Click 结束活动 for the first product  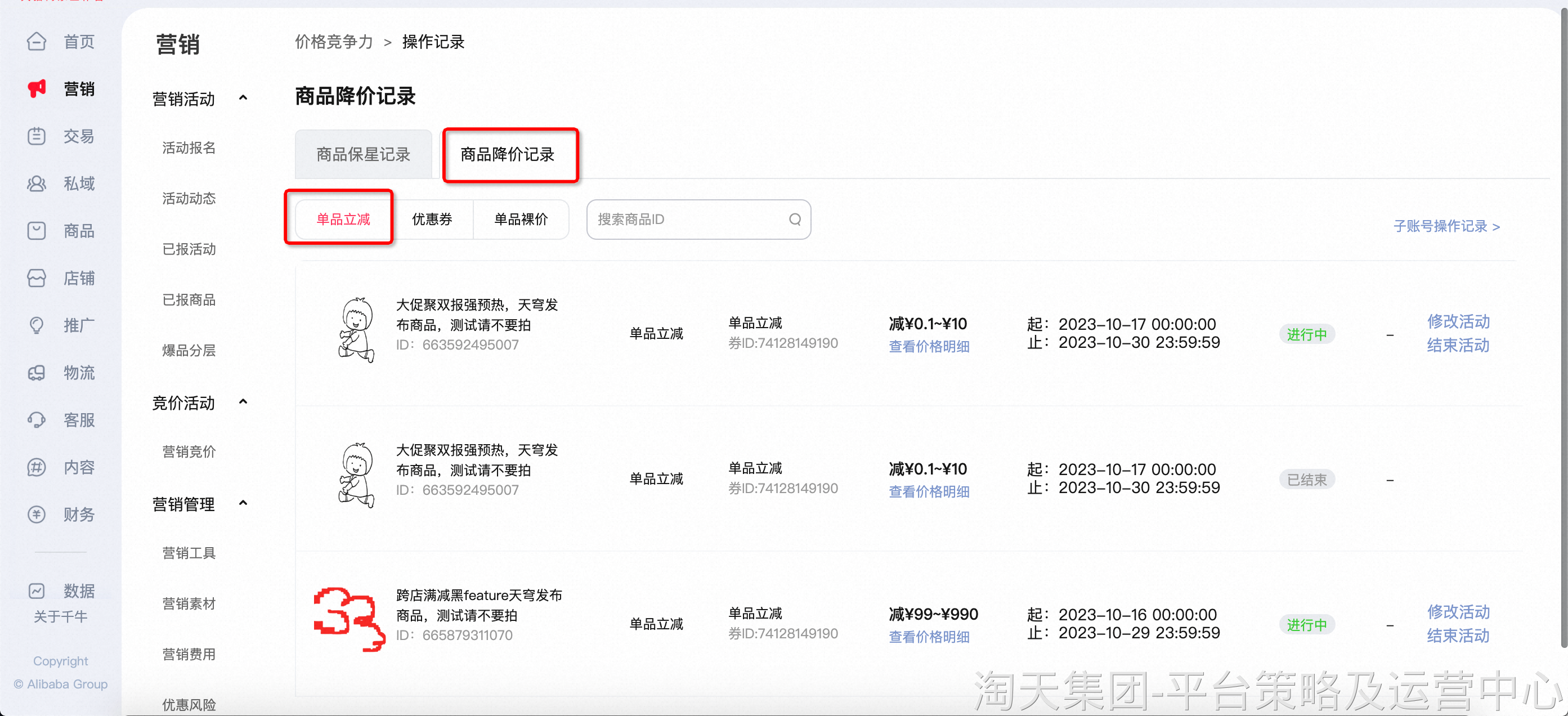(x=1458, y=345)
